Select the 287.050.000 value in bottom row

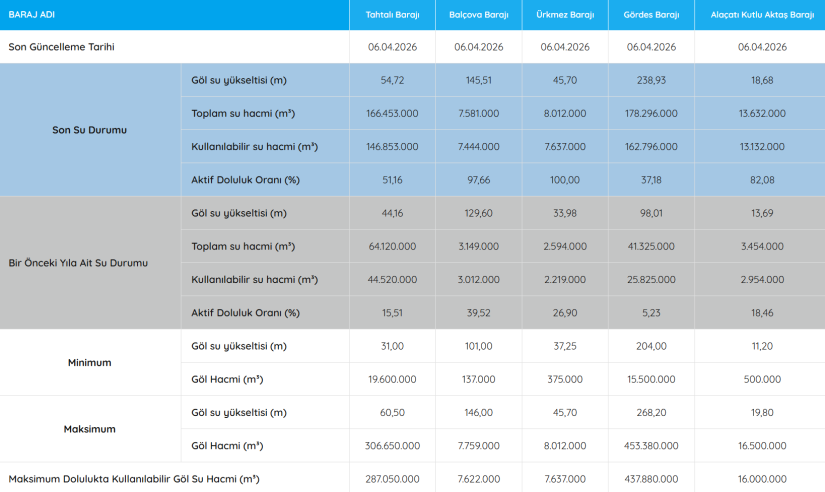tap(393, 479)
